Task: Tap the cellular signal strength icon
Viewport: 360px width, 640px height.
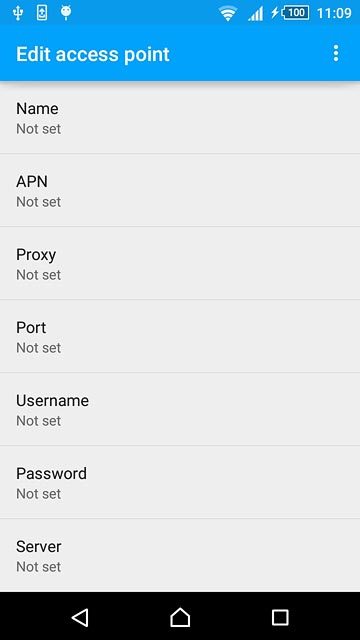Action: pos(256,13)
